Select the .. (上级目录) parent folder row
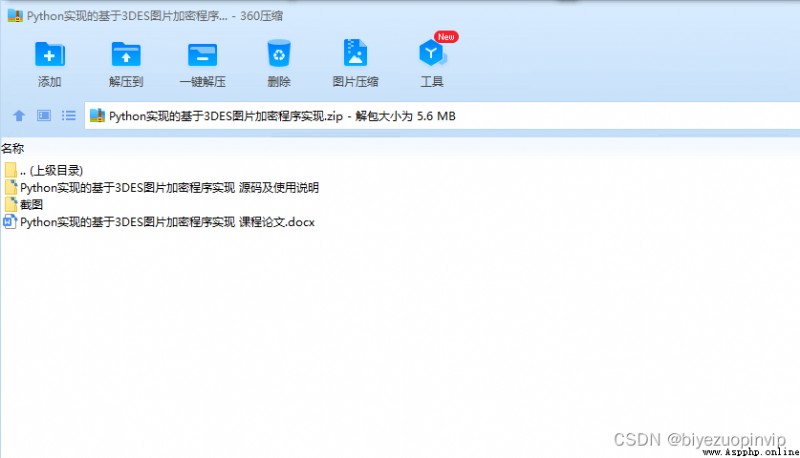Screen dimensions: 800x458 coord(43,170)
